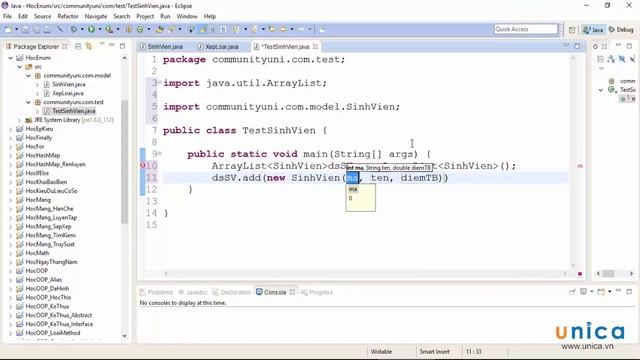Click the Debug bug icon in toolbar

tap(73, 29)
